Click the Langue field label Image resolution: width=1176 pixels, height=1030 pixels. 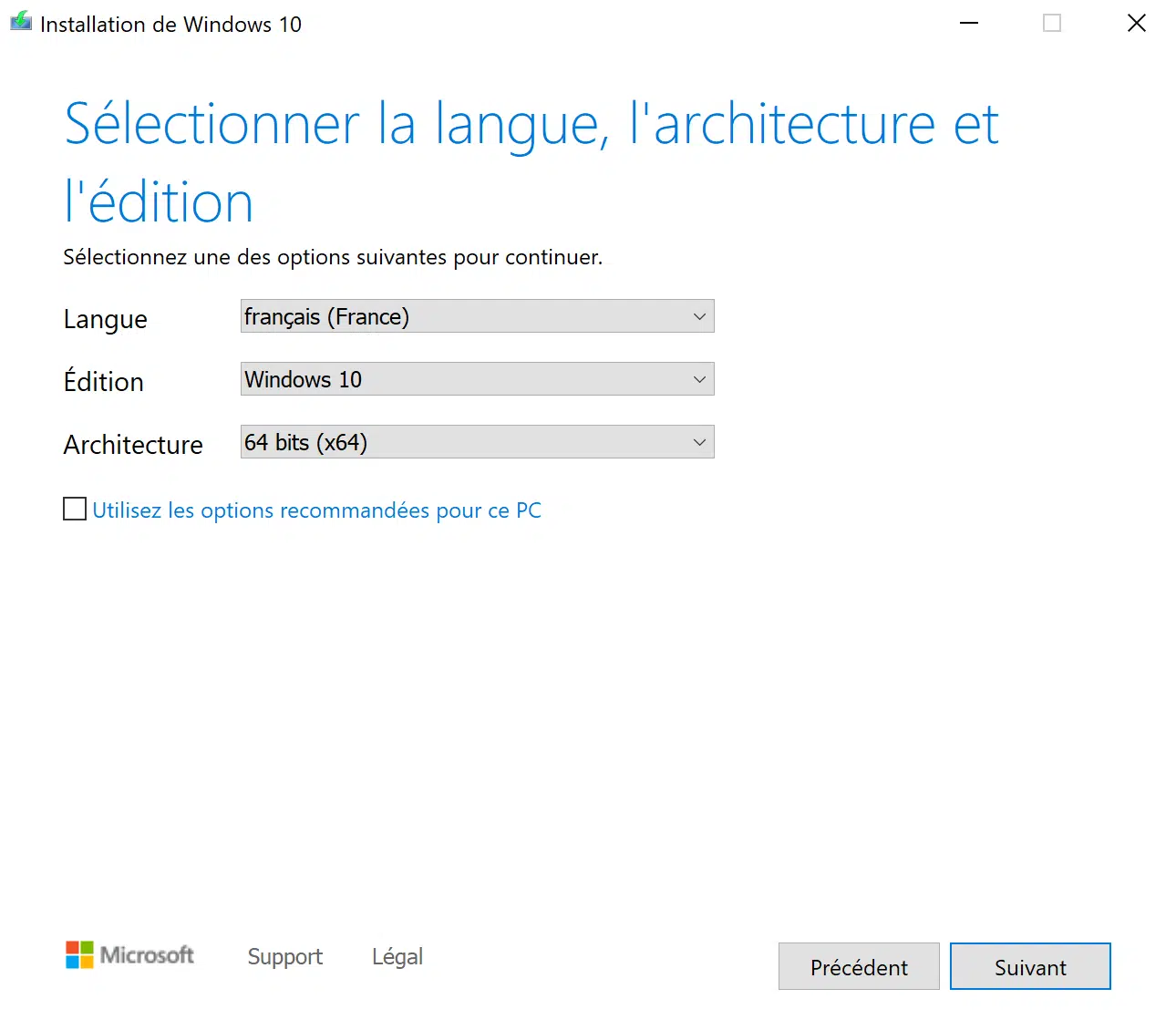point(106,319)
